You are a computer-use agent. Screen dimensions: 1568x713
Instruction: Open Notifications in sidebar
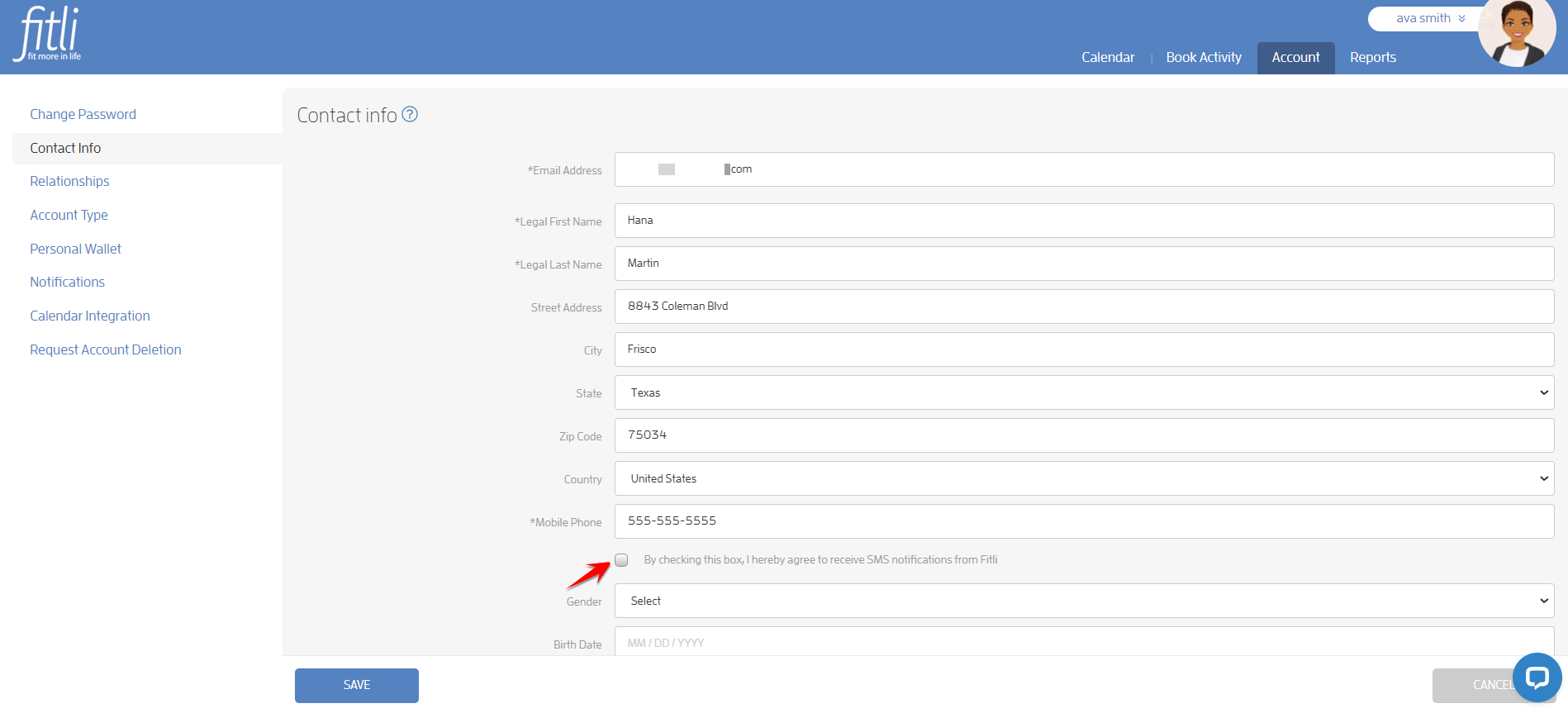pyautogui.click(x=67, y=282)
